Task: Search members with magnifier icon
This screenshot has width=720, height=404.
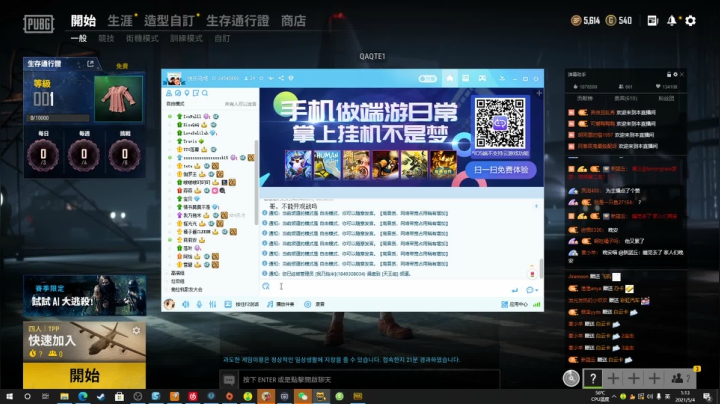Action: (x=205, y=93)
